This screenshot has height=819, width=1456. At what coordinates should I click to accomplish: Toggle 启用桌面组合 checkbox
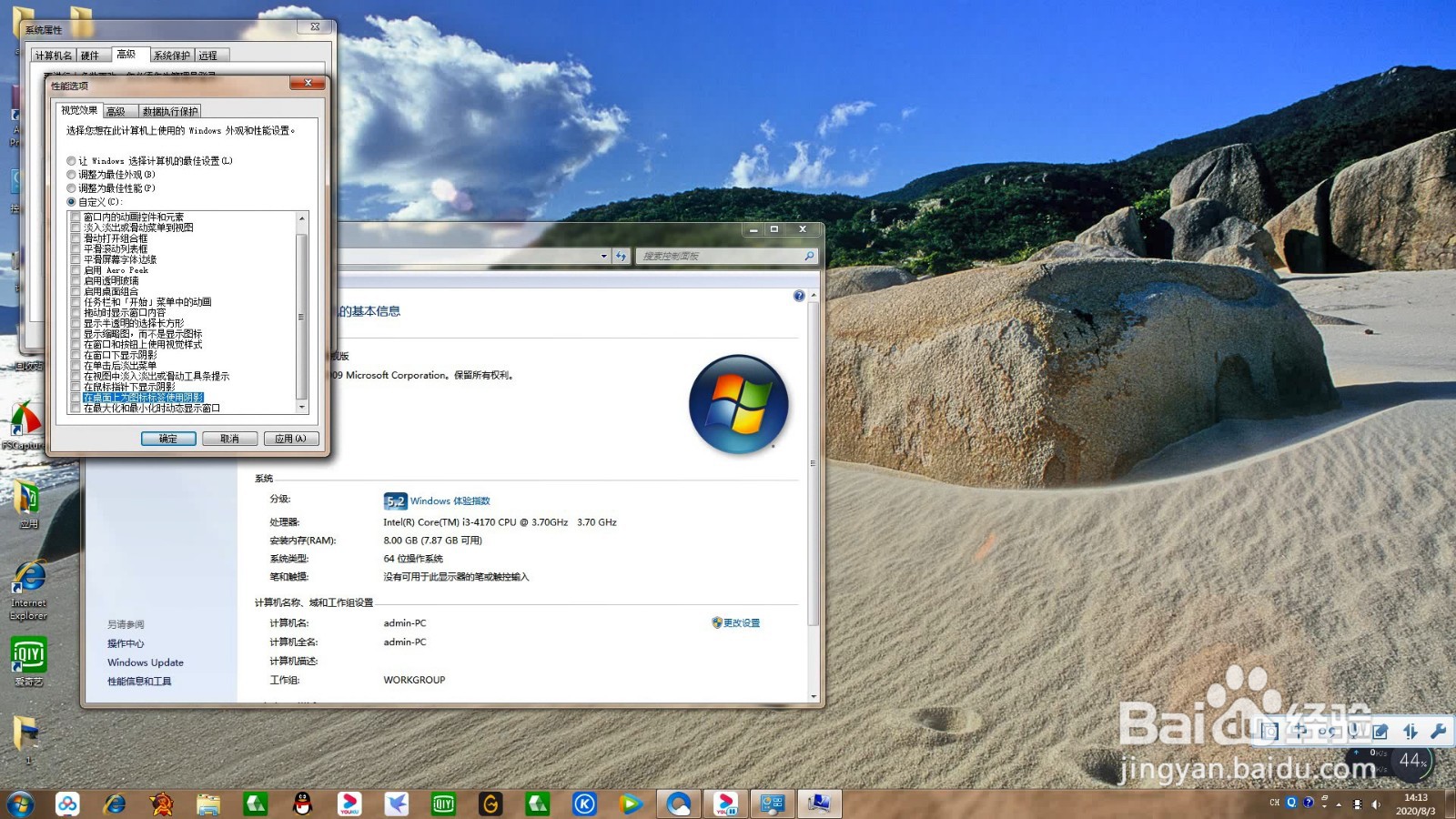[x=76, y=291]
